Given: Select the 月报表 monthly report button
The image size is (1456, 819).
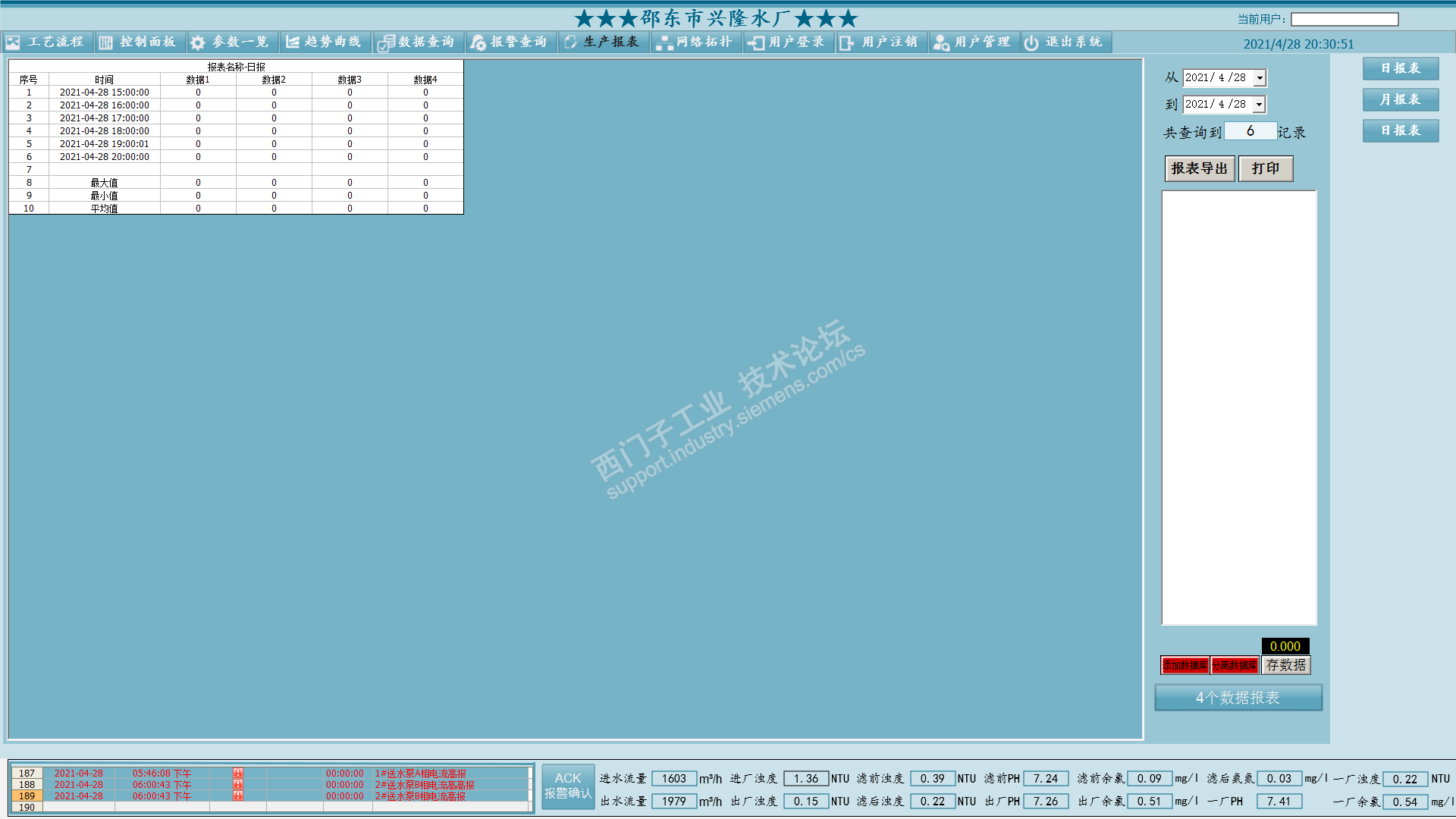Looking at the screenshot, I should pyautogui.click(x=1400, y=99).
